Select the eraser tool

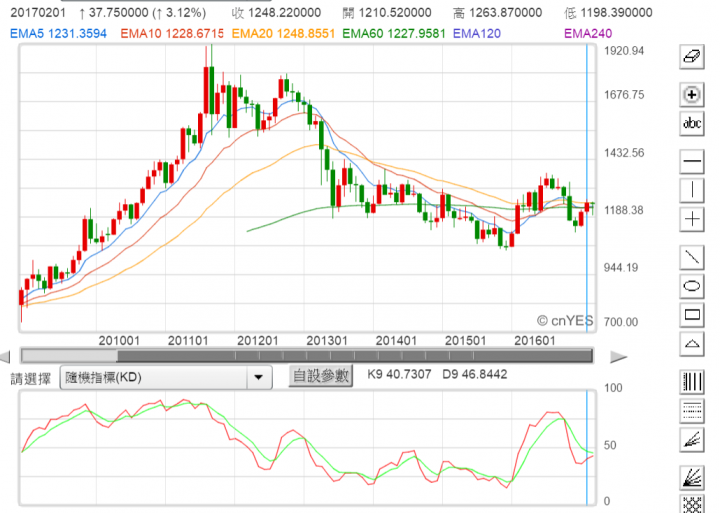[691, 58]
